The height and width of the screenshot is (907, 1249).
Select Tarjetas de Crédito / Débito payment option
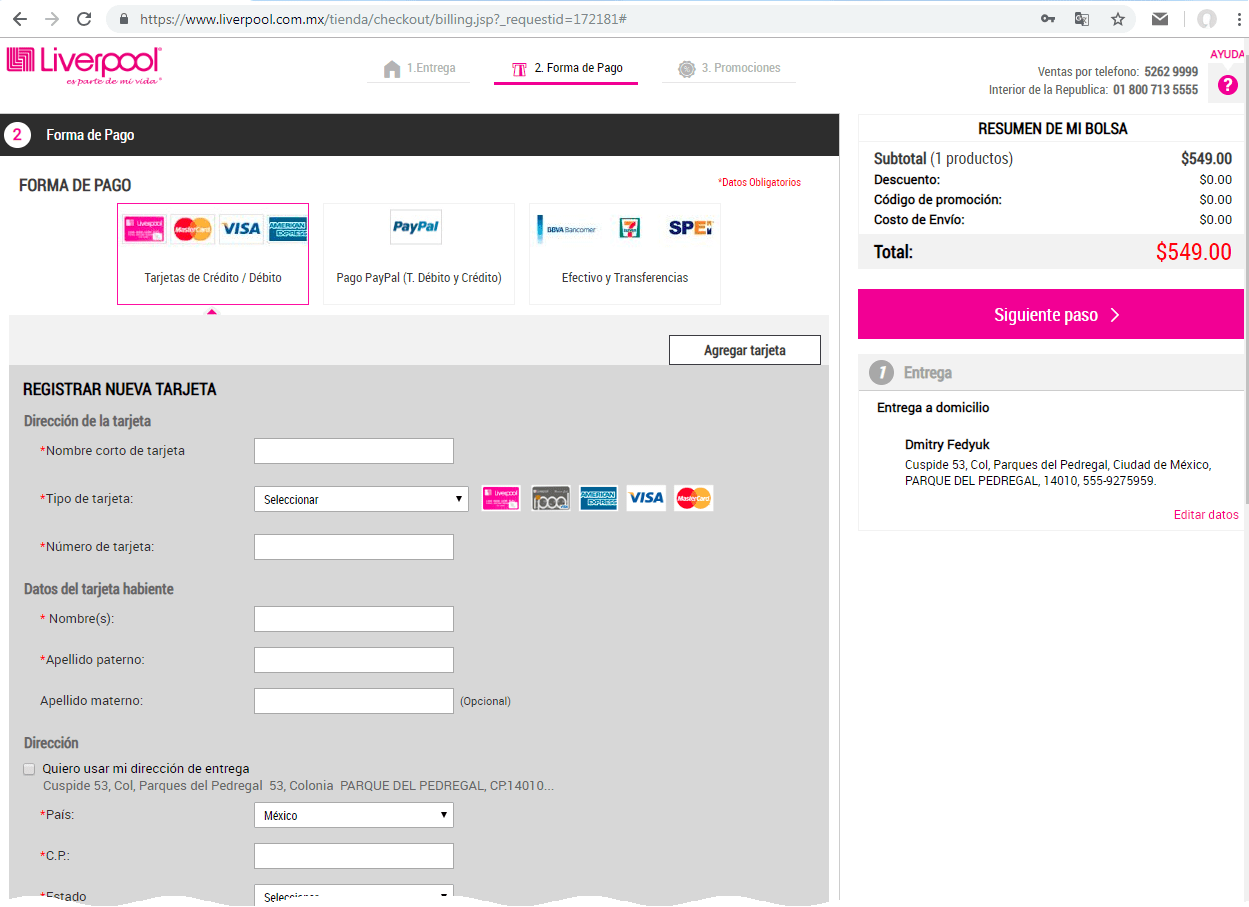tap(213, 254)
